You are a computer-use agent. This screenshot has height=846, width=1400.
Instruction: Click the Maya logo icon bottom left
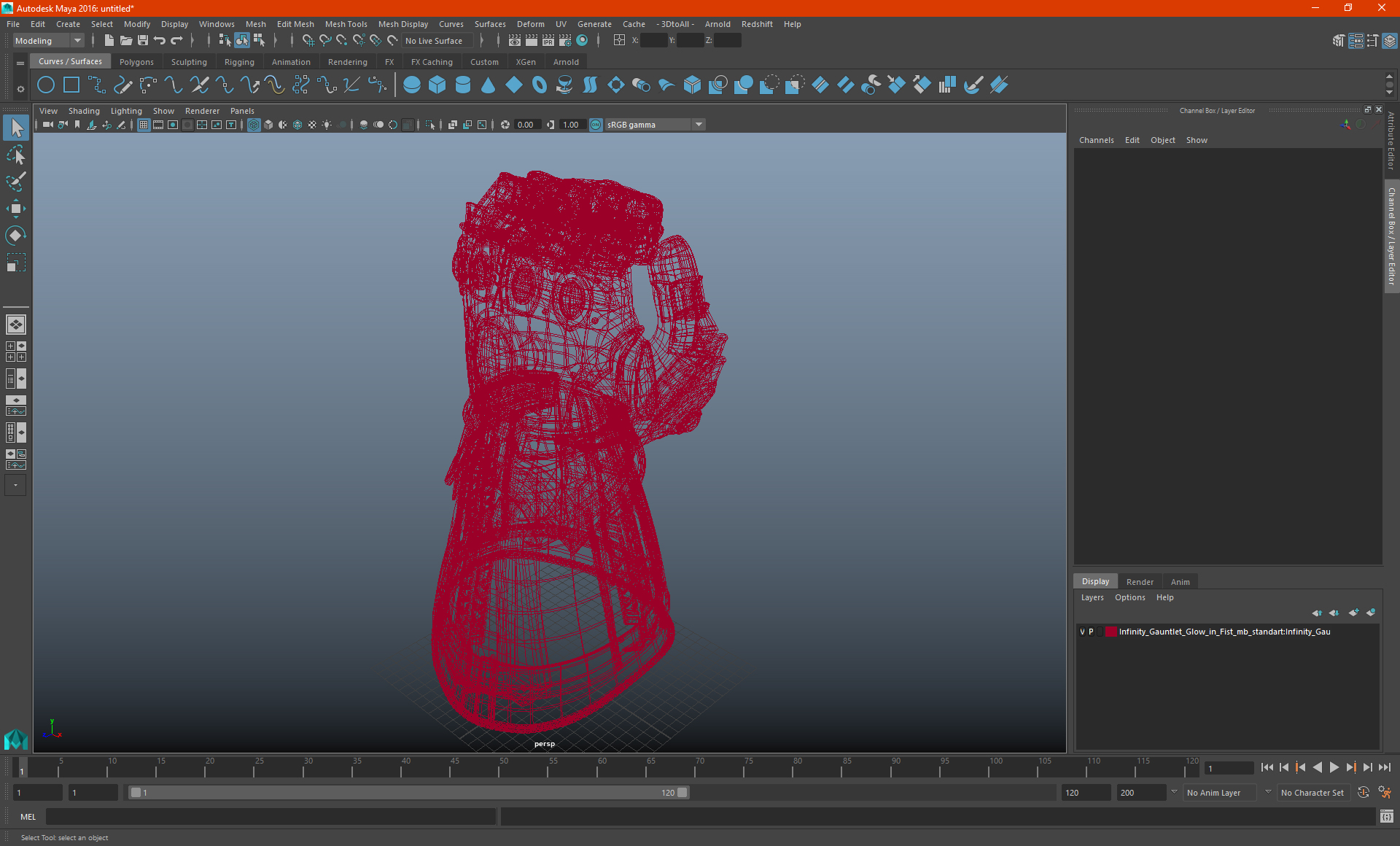tap(16, 740)
